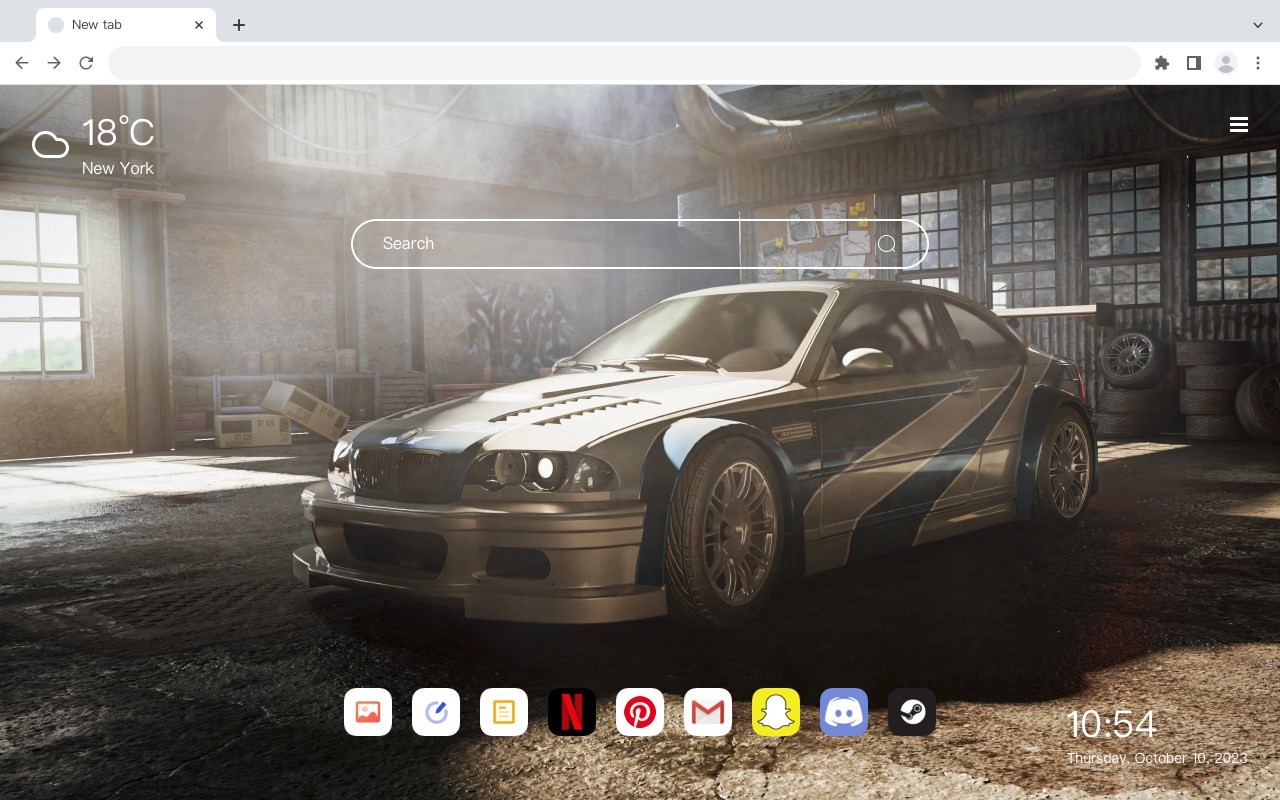Image resolution: width=1280 pixels, height=800 pixels.
Task: Open the yellow notes shortcut icon
Action: pos(504,712)
